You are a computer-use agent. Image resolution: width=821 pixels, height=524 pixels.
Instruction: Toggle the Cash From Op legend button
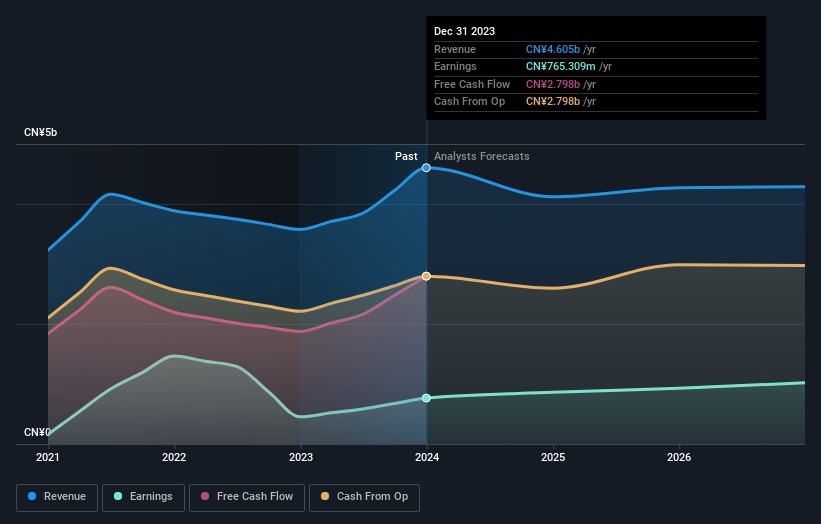tap(364, 497)
